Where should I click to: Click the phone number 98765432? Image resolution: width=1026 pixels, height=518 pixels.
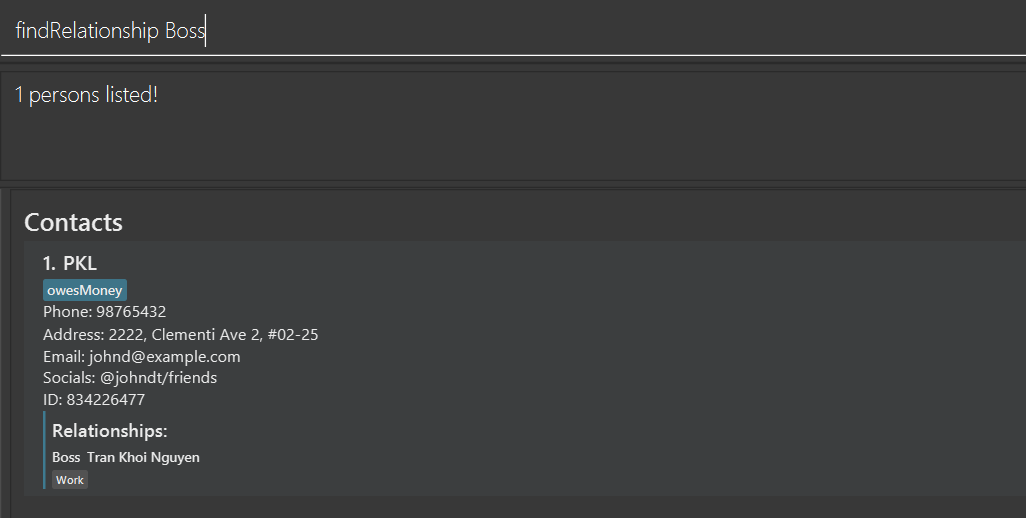point(131,312)
